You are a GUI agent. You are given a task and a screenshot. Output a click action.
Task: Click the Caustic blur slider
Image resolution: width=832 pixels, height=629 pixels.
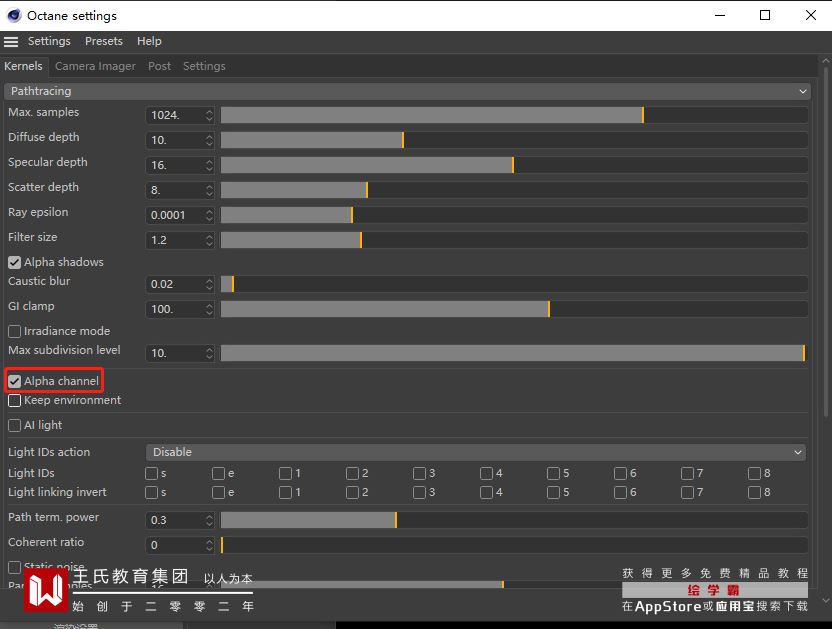coord(514,284)
